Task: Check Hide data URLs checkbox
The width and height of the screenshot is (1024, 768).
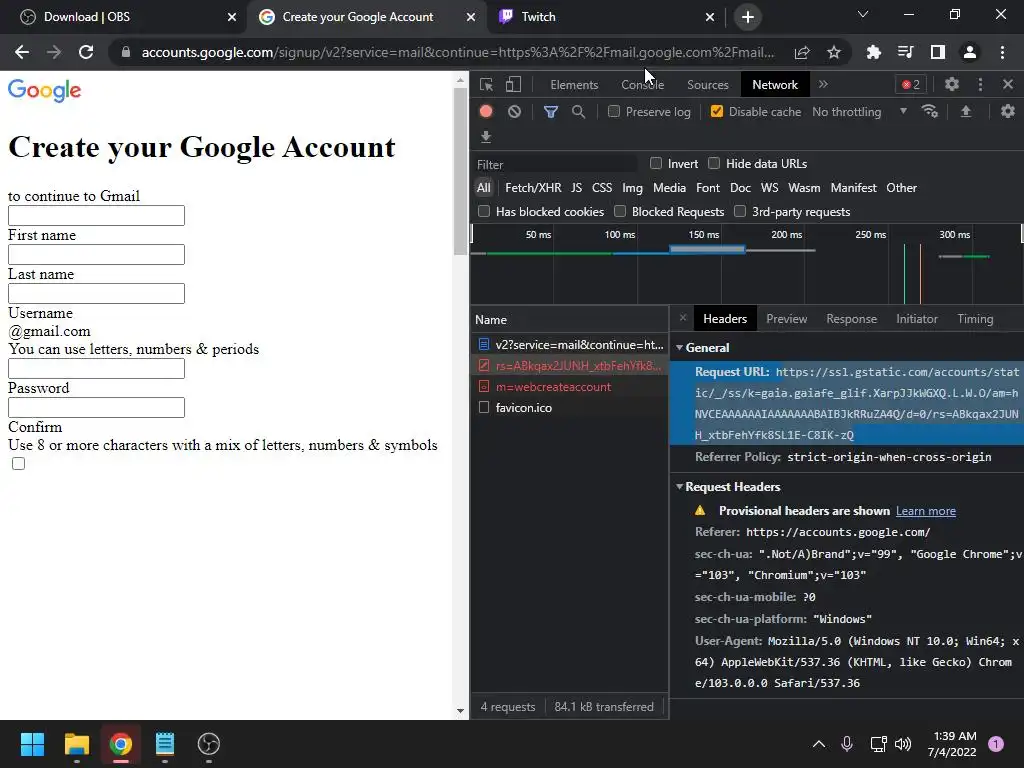Action: point(714,163)
